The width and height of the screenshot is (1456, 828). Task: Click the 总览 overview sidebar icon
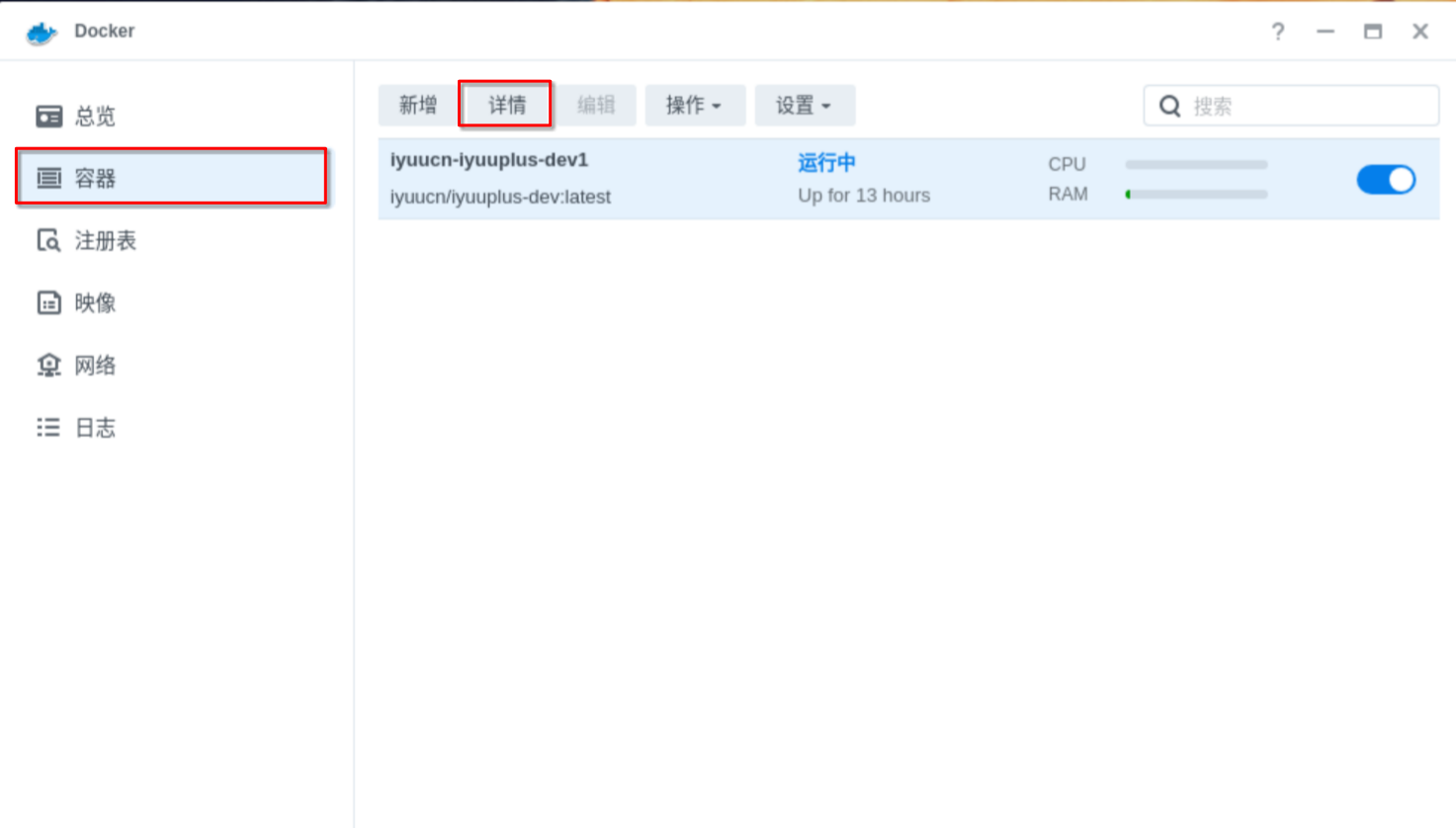tap(48, 116)
